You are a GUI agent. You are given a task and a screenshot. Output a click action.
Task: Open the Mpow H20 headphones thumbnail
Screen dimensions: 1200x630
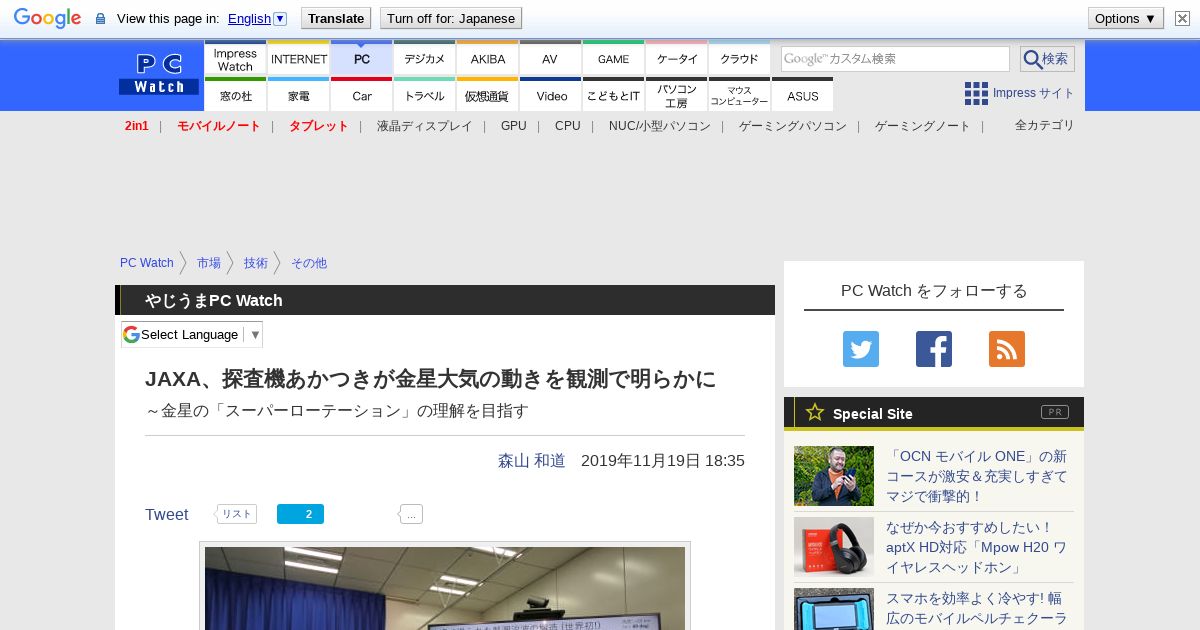[x=834, y=547]
